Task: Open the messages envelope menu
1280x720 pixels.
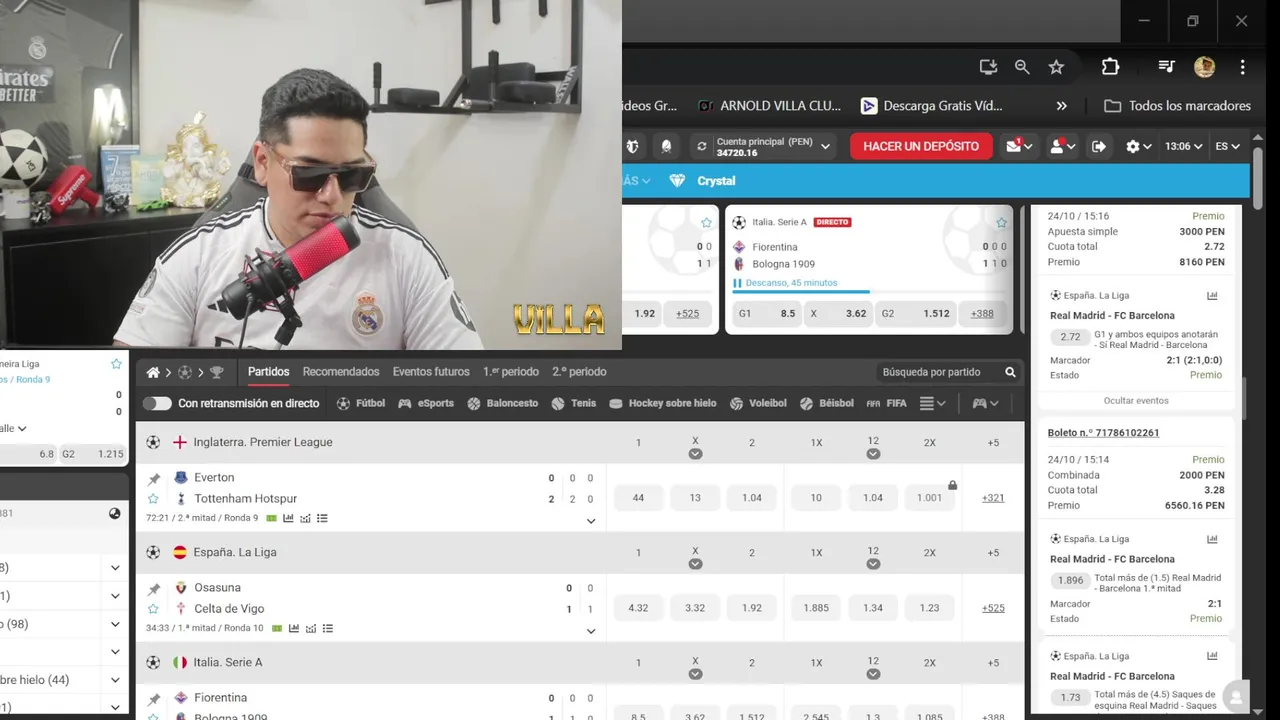Action: [x=1018, y=146]
